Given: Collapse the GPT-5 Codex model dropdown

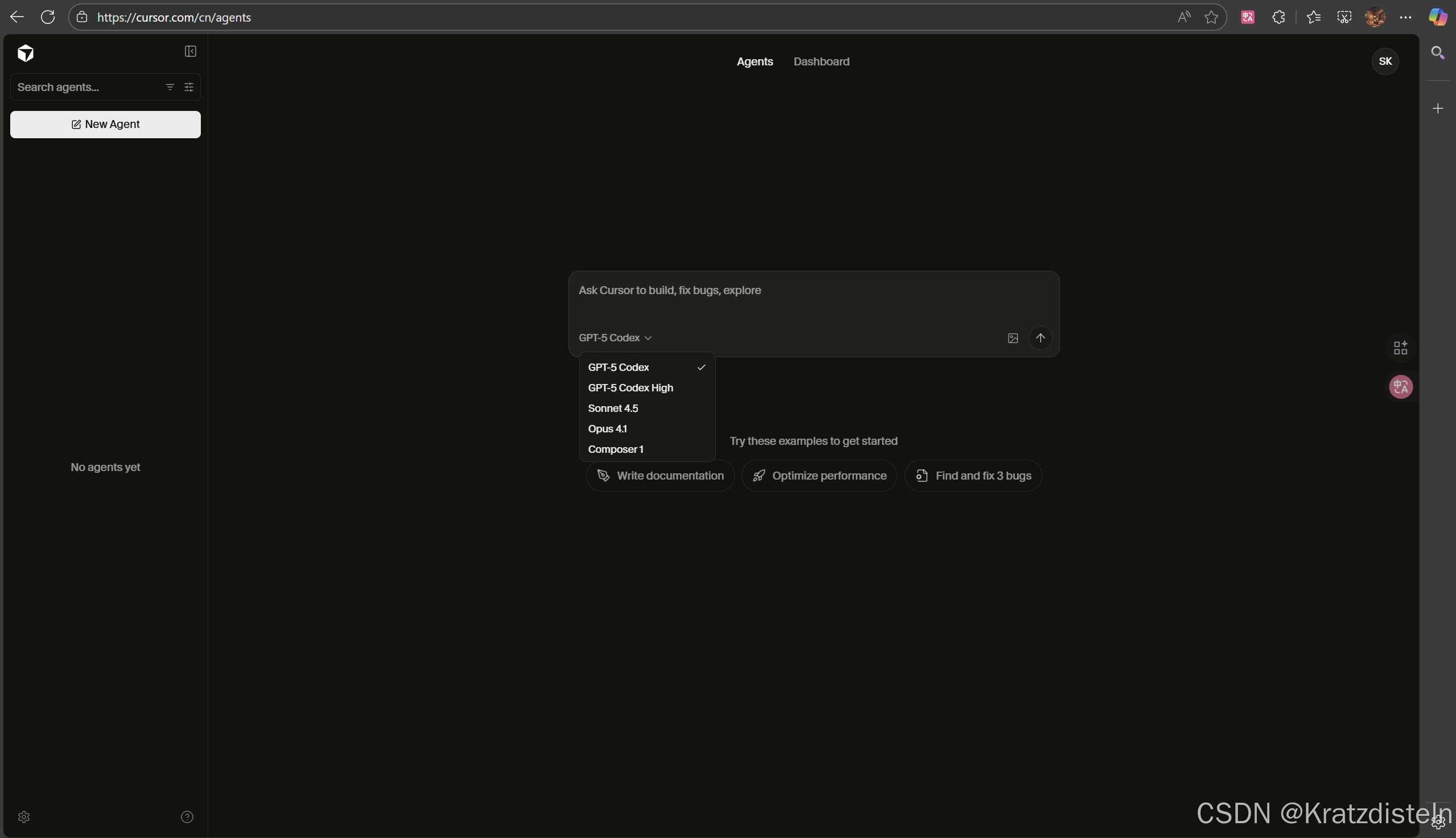Looking at the screenshot, I should coord(614,338).
